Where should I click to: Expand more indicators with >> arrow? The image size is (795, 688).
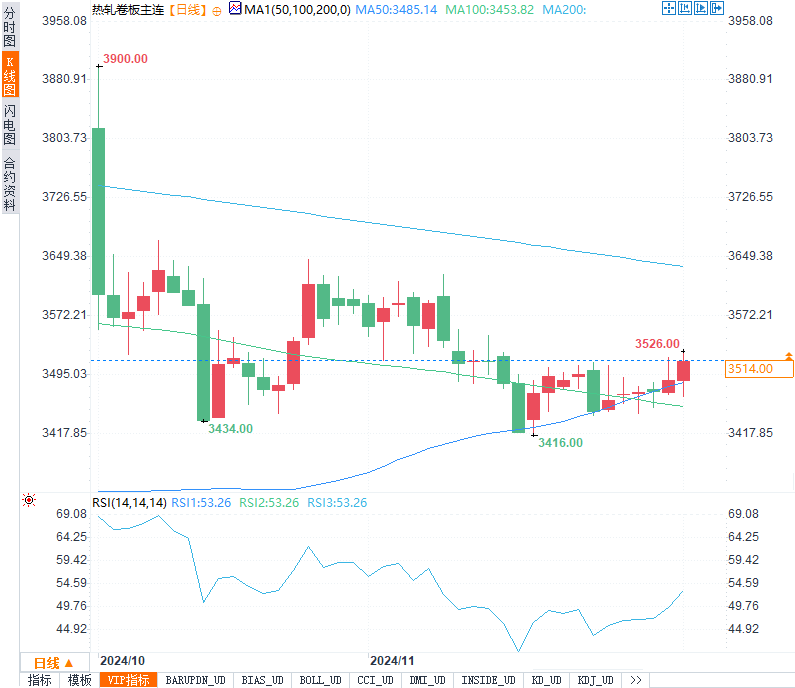(636, 680)
